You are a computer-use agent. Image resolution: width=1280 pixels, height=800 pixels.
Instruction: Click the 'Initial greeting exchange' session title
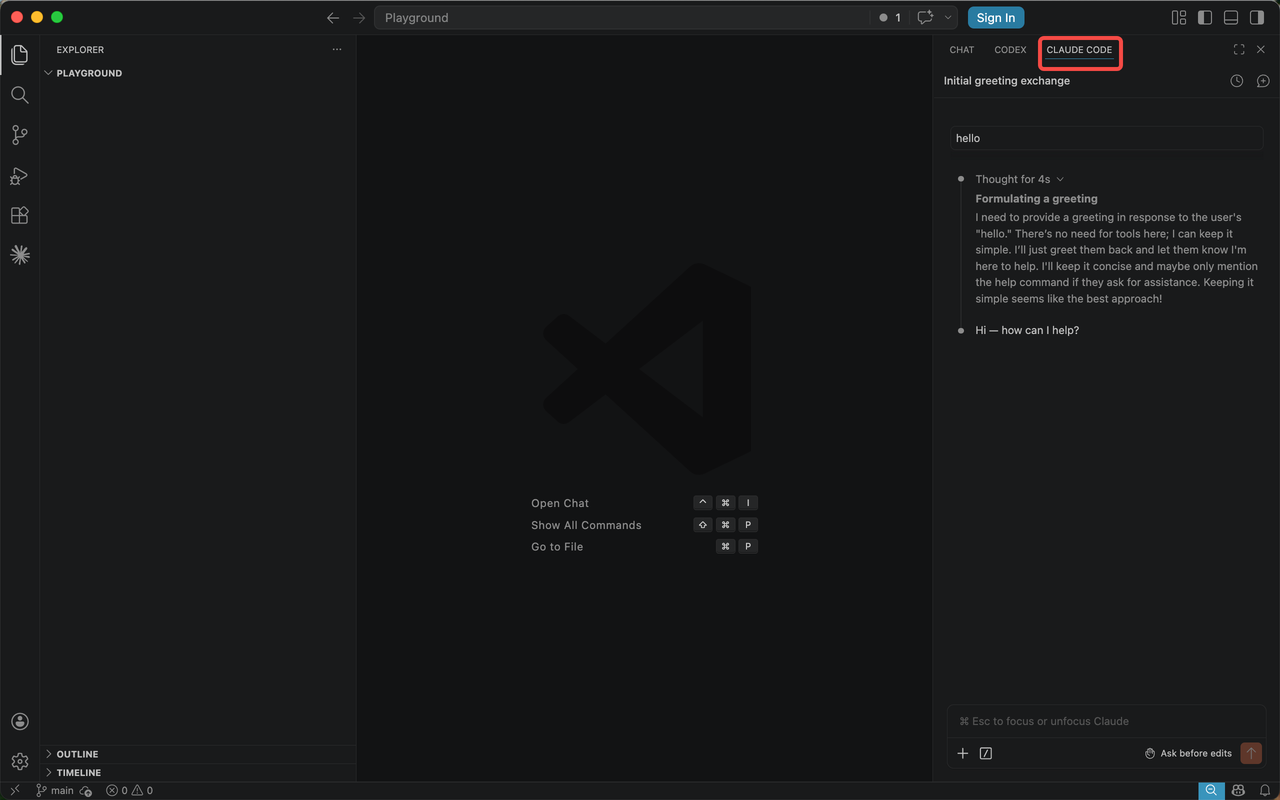(1007, 81)
